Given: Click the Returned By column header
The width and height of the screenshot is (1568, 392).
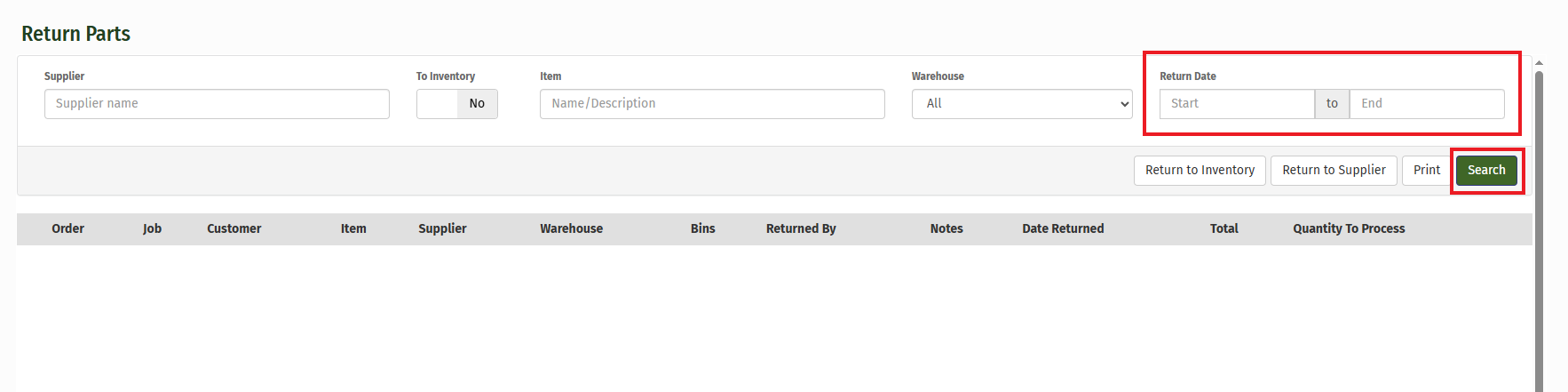Looking at the screenshot, I should [x=800, y=229].
